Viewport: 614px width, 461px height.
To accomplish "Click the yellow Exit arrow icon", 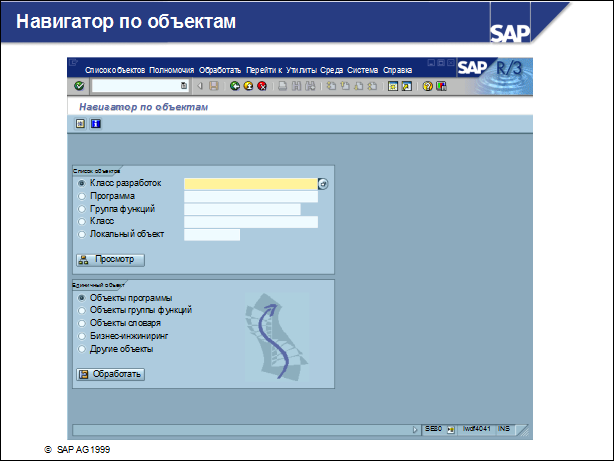I will [247, 87].
